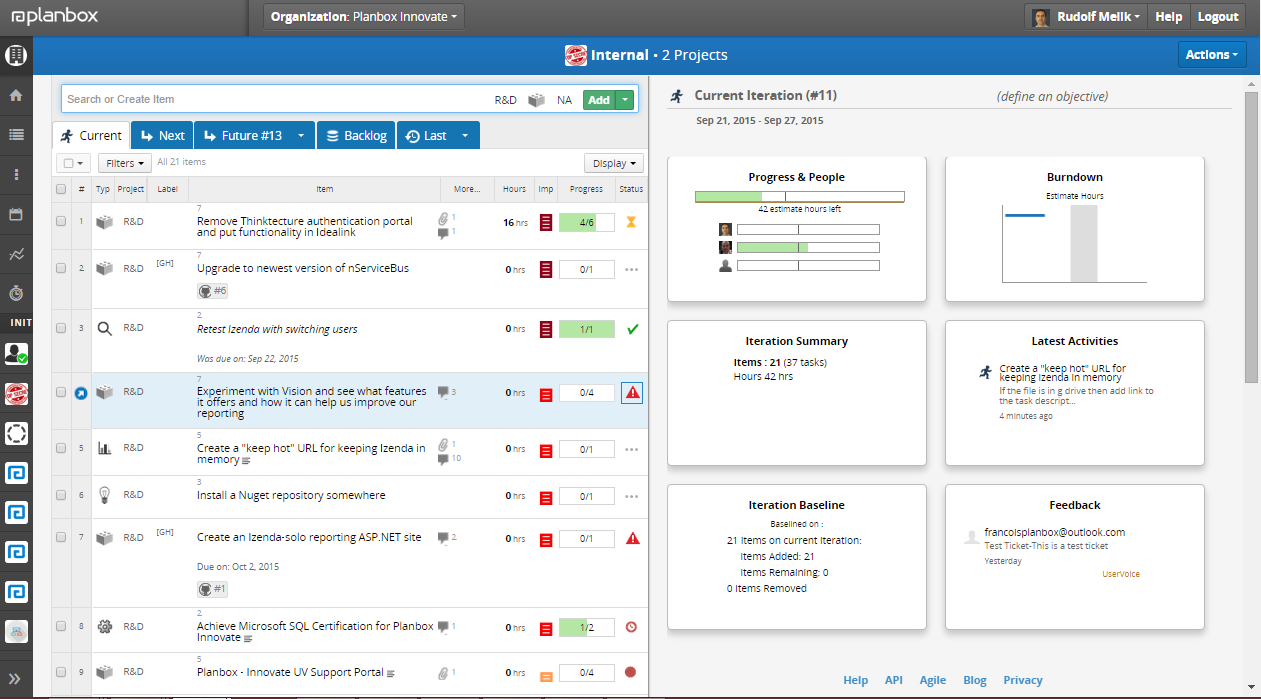Open the organization building icon in sidebar
The image size is (1261, 699).
(16, 56)
